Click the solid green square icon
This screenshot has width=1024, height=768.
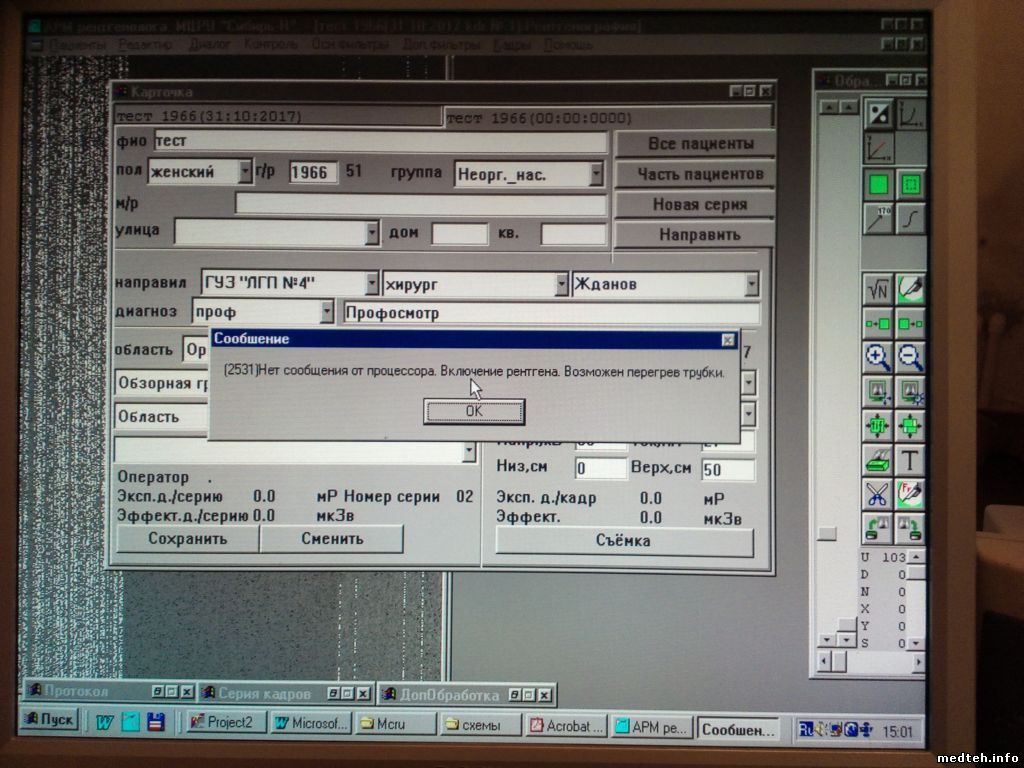(x=879, y=185)
